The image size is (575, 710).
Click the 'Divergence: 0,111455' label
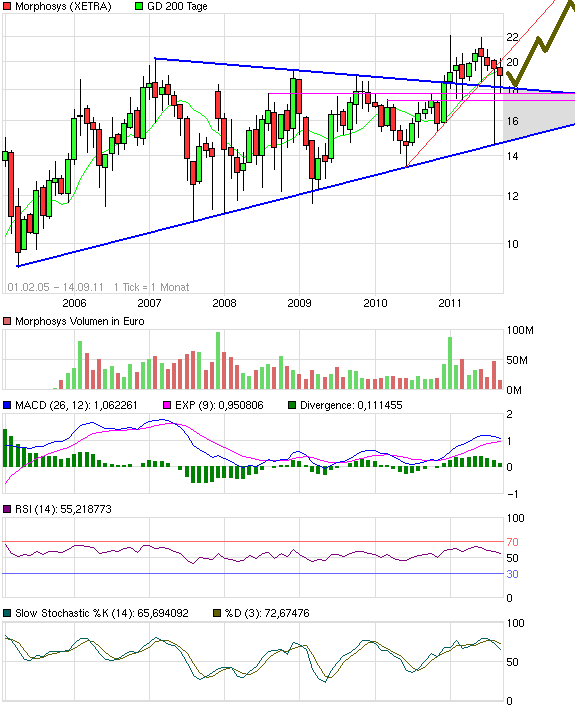tap(351, 405)
